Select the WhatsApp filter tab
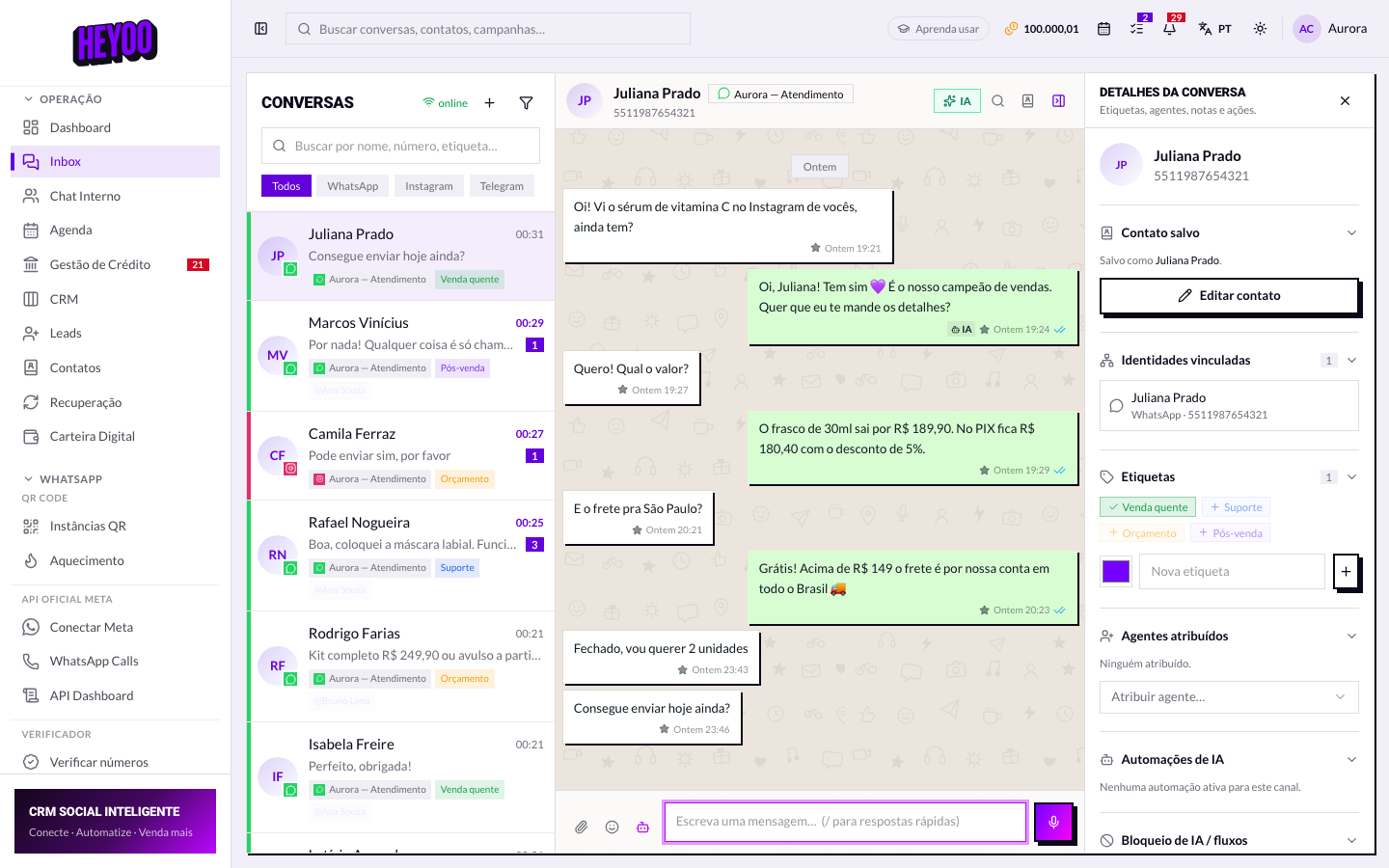This screenshot has width=1389, height=868. click(x=353, y=186)
